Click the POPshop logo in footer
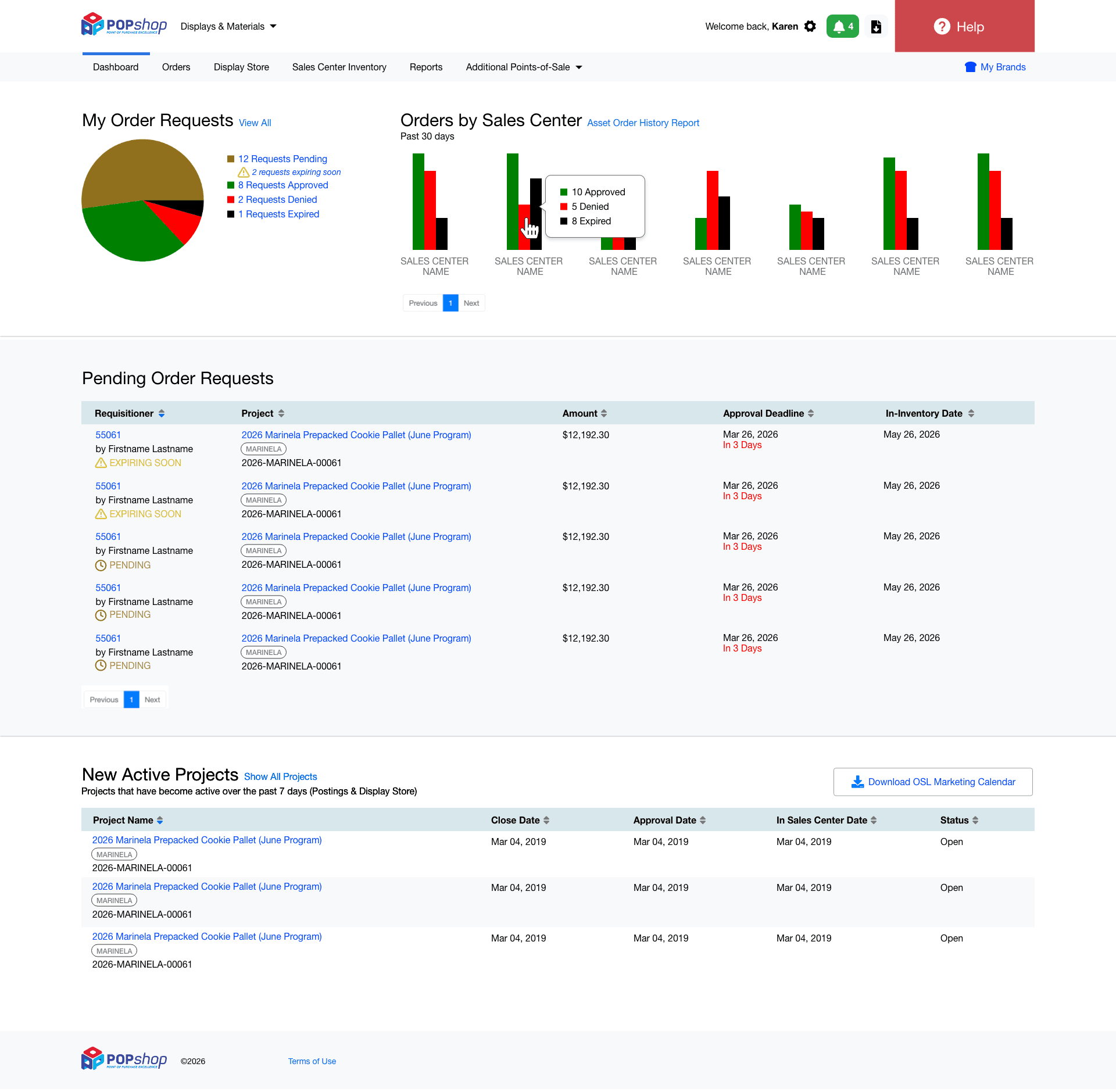The image size is (1116, 1092). 124,1059
